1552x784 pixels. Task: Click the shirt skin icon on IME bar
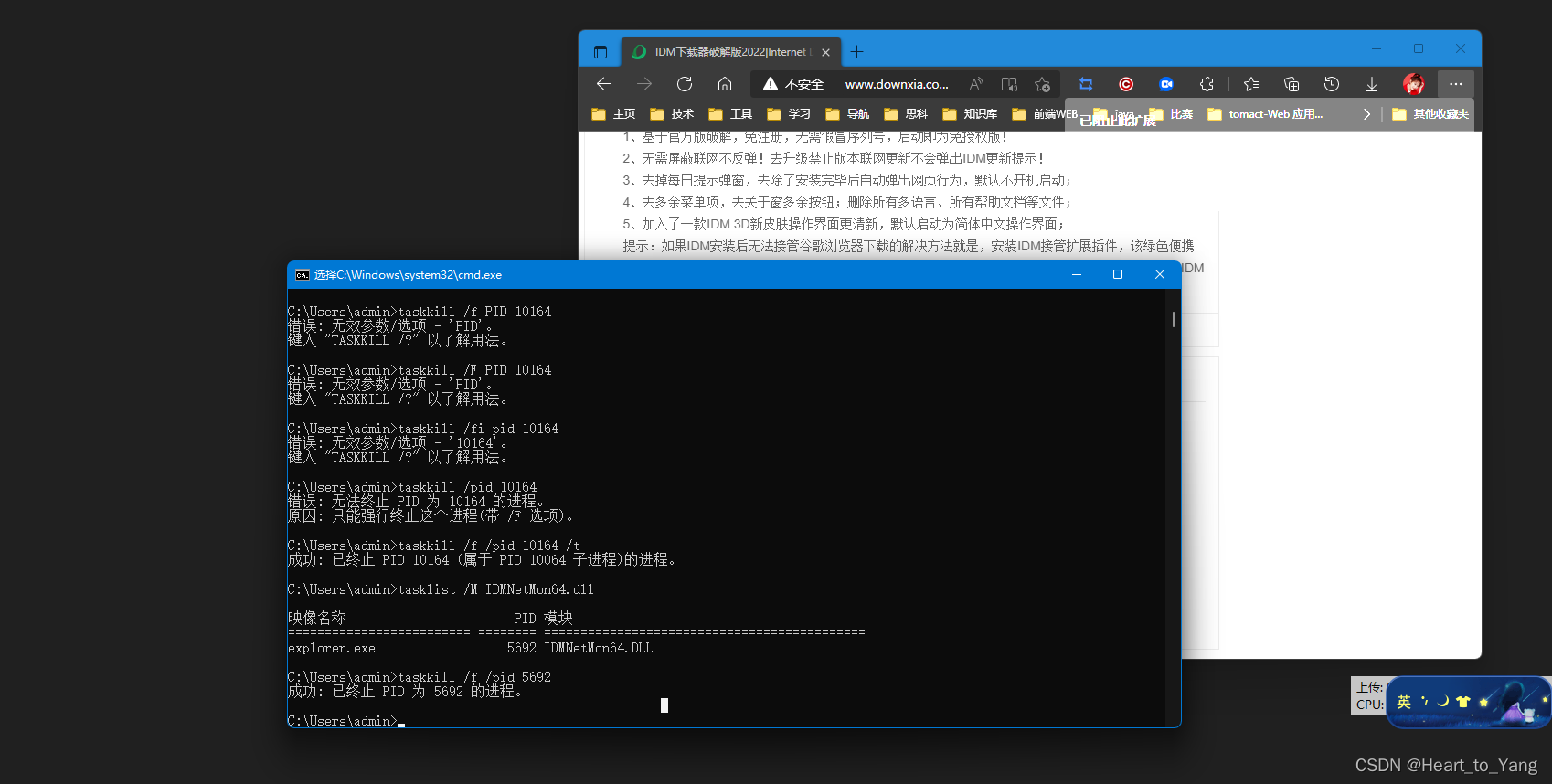pyautogui.click(x=1463, y=702)
